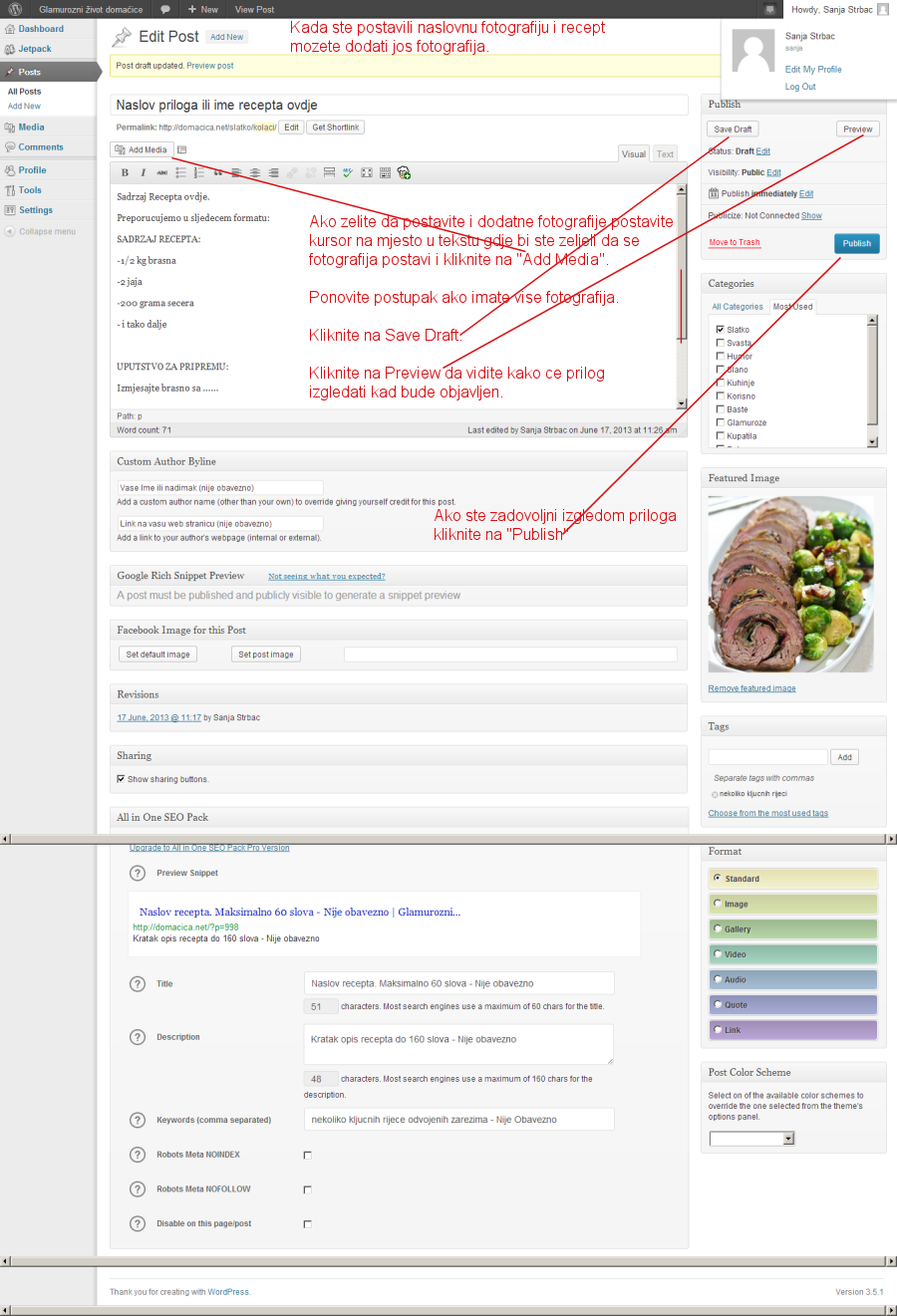Click the blue Publish button
The height and width of the screenshot is (1316, 897).
pos(856,243)
